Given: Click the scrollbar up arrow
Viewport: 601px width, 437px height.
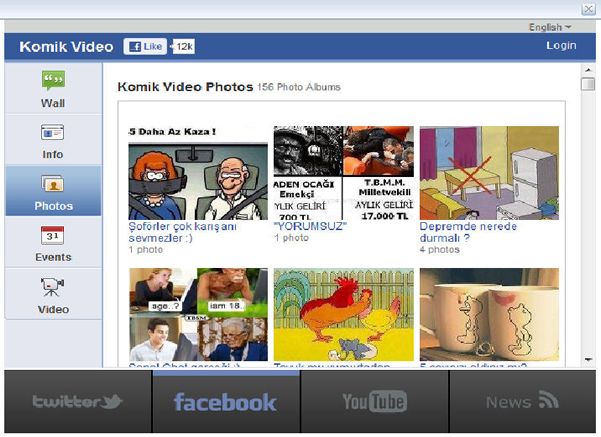Looking at the screenshot, I should click(x=588, y=71).
